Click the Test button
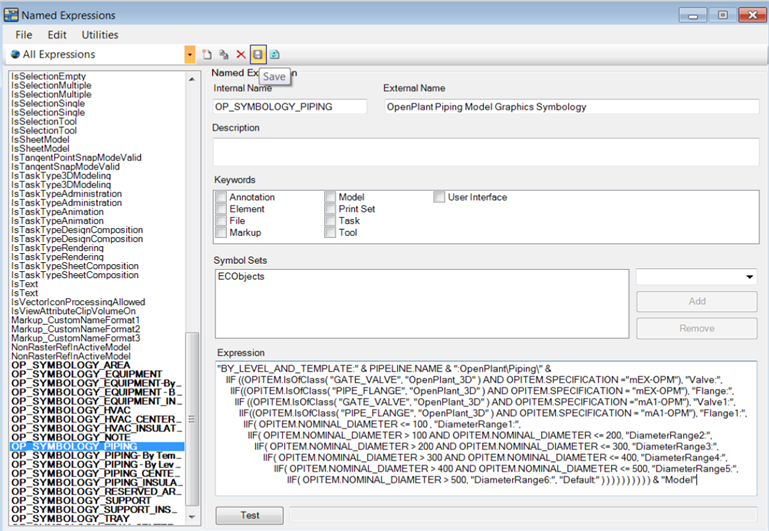This screenshot has height=531, width=769. 250,515
